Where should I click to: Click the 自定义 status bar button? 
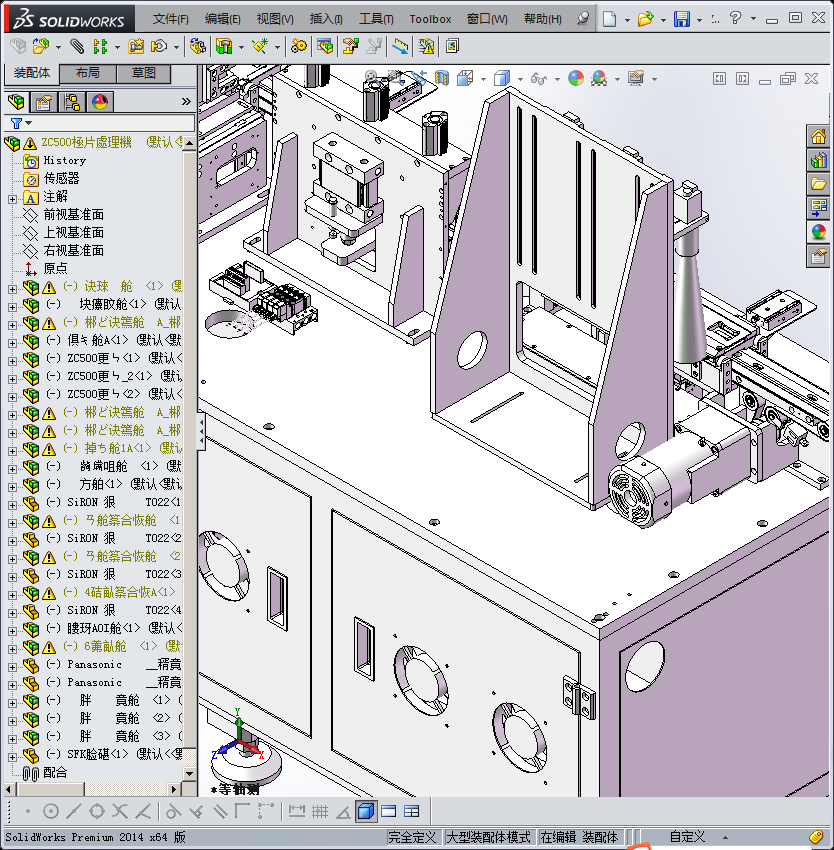(687, 837)
